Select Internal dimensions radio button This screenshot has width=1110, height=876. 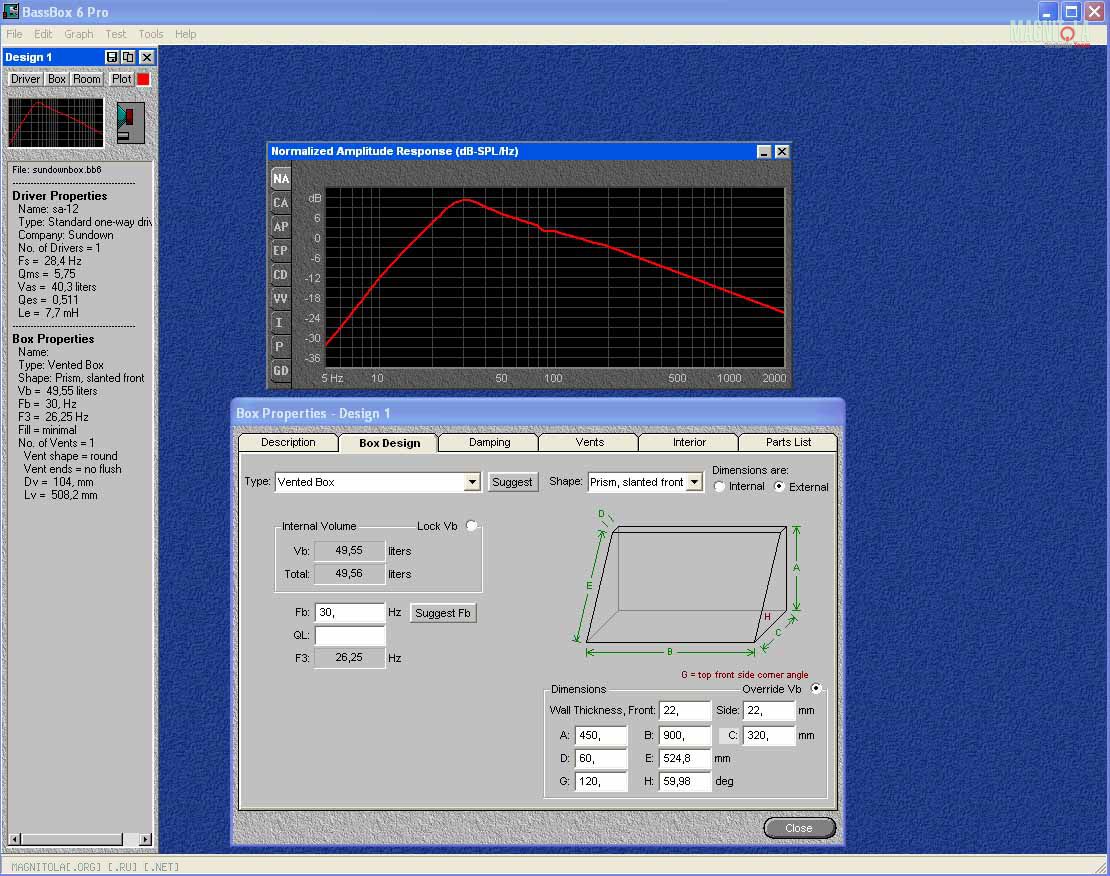coord(719,487)
